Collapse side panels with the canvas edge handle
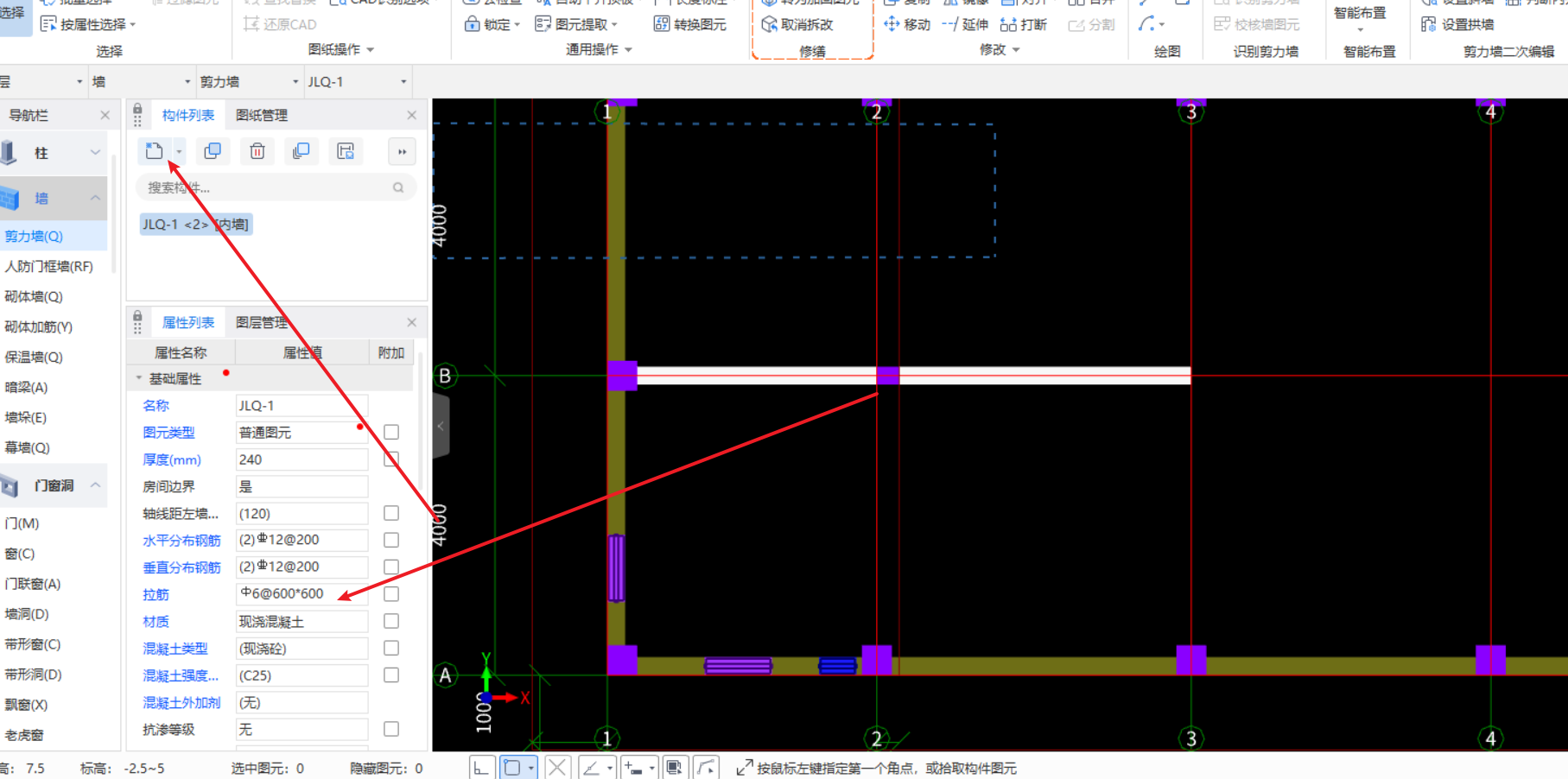The image size is (1568, 779). pos(441,426)
